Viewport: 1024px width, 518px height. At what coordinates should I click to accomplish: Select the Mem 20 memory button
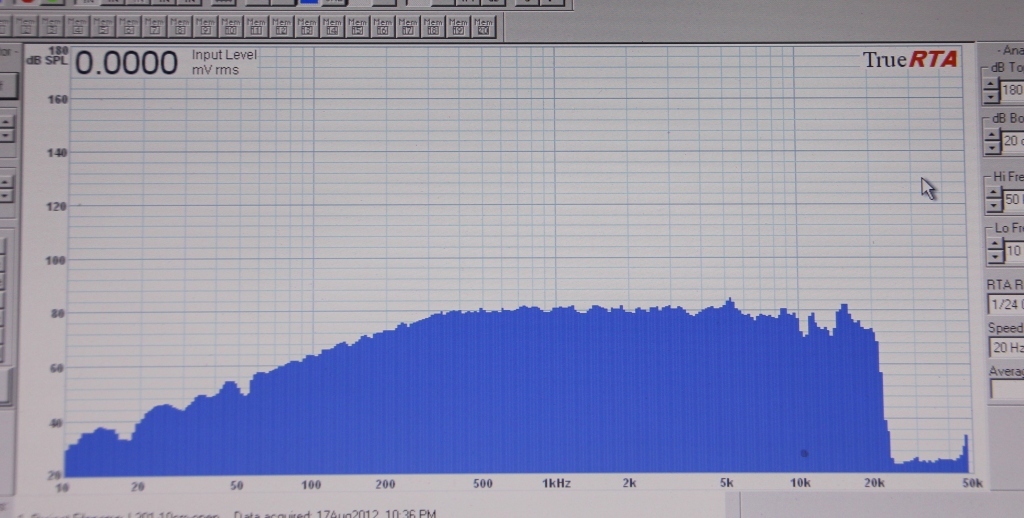click(484, 26)
